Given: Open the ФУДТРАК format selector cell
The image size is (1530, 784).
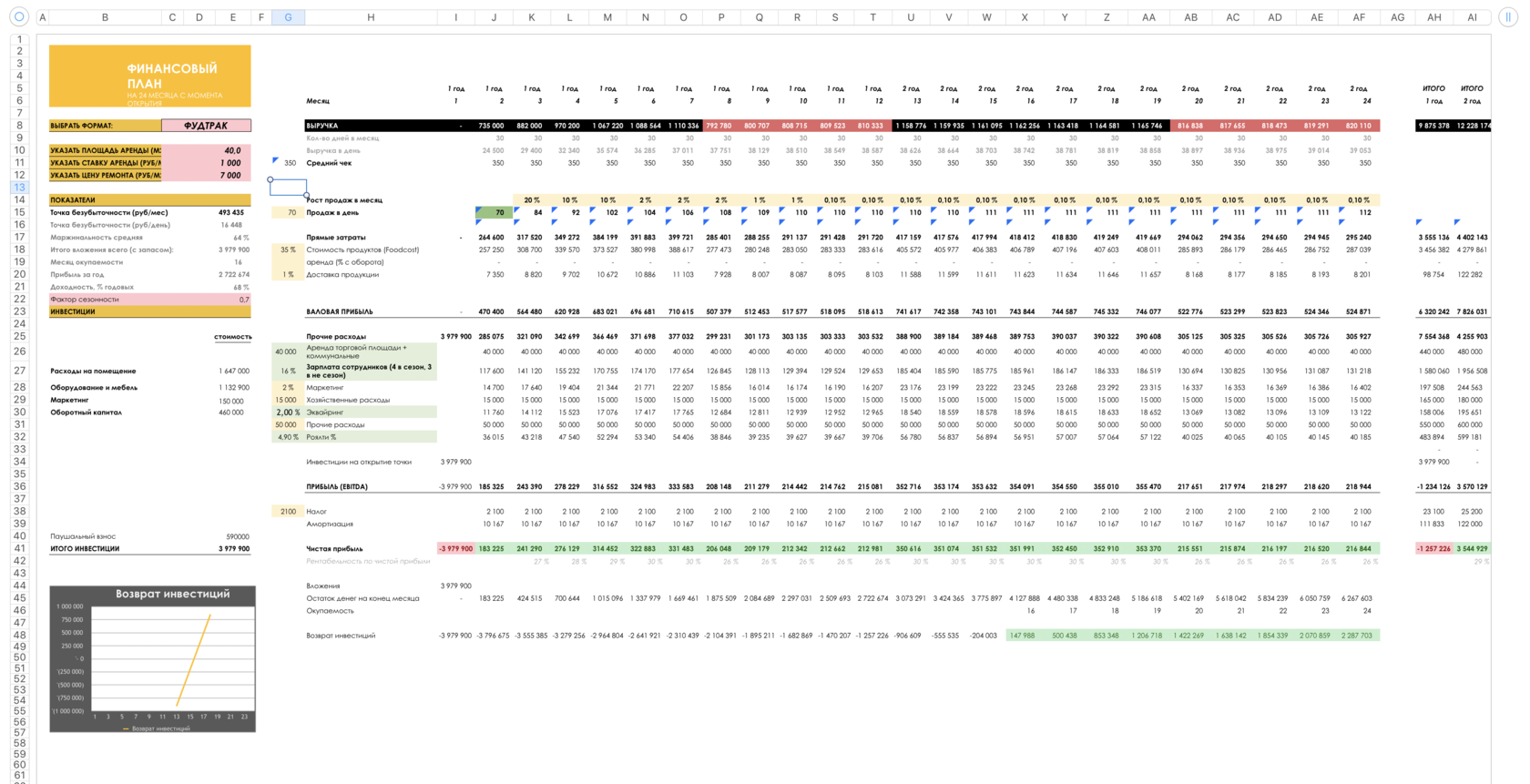Looking at the screenshot, I should coord(206,126).
